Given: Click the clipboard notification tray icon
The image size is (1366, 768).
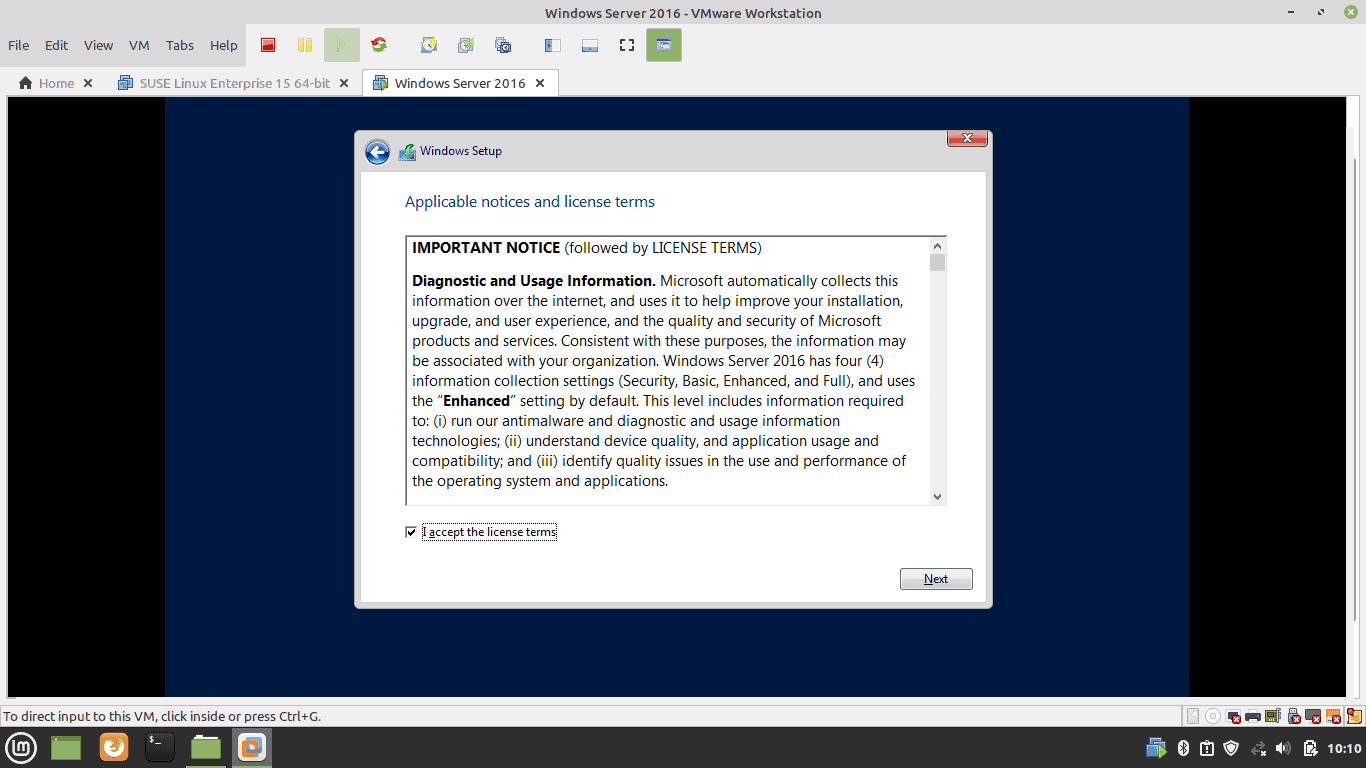Looking at the screenshot, I should 1207,748.
